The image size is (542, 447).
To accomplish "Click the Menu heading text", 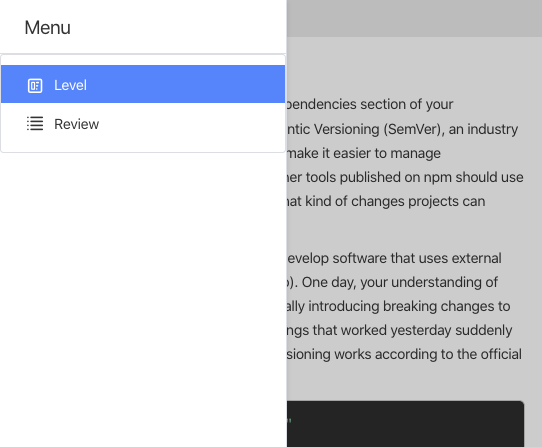I will pyautogui.click(x=48, y=28).
